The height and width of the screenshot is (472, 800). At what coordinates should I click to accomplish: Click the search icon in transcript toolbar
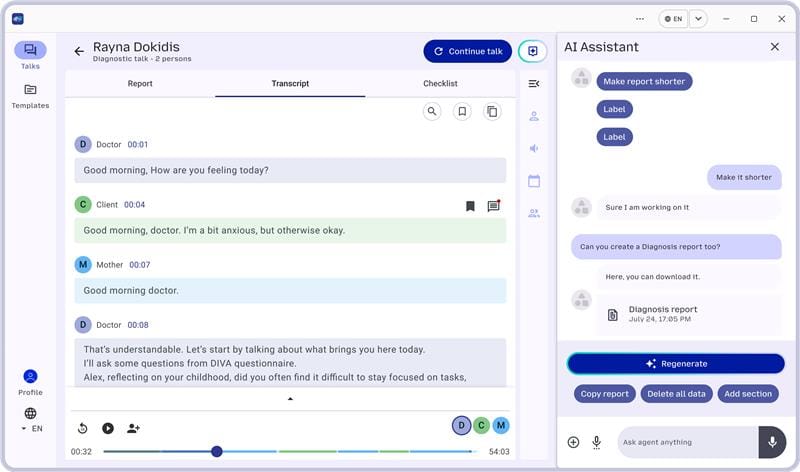pos(432,112)
